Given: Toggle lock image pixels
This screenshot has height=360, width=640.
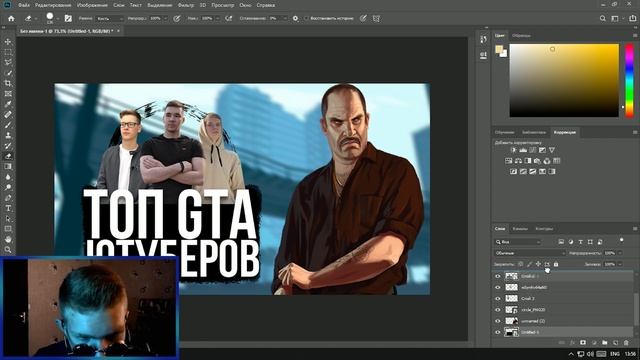Looking at the screenshot, I should (529, 264).
